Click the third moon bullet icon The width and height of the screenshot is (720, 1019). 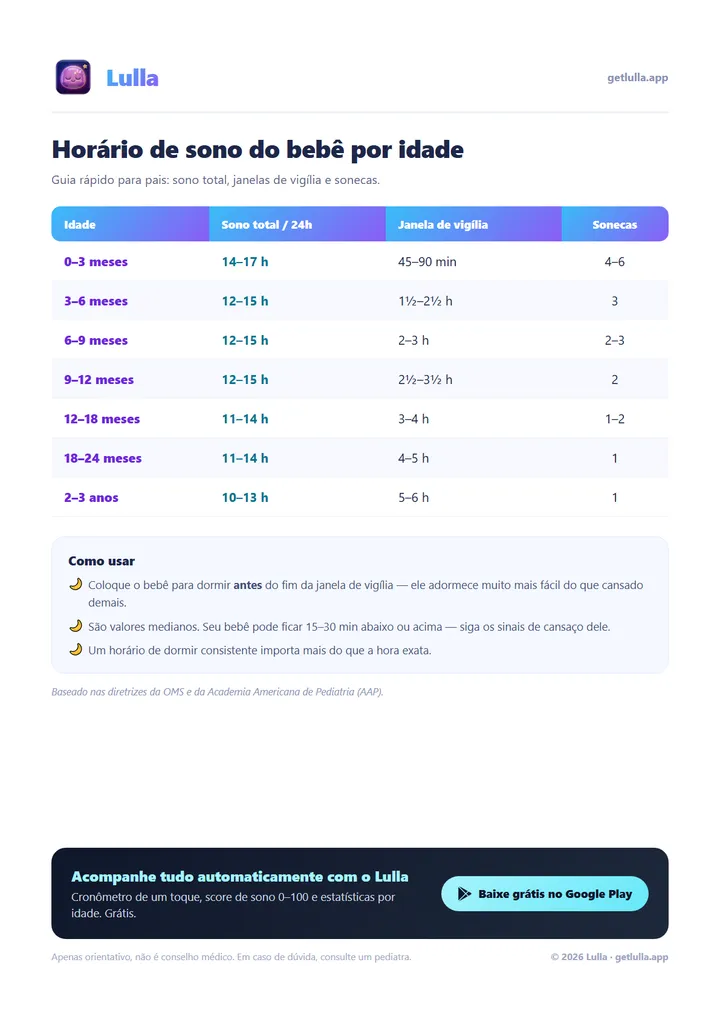coord(76,649)
